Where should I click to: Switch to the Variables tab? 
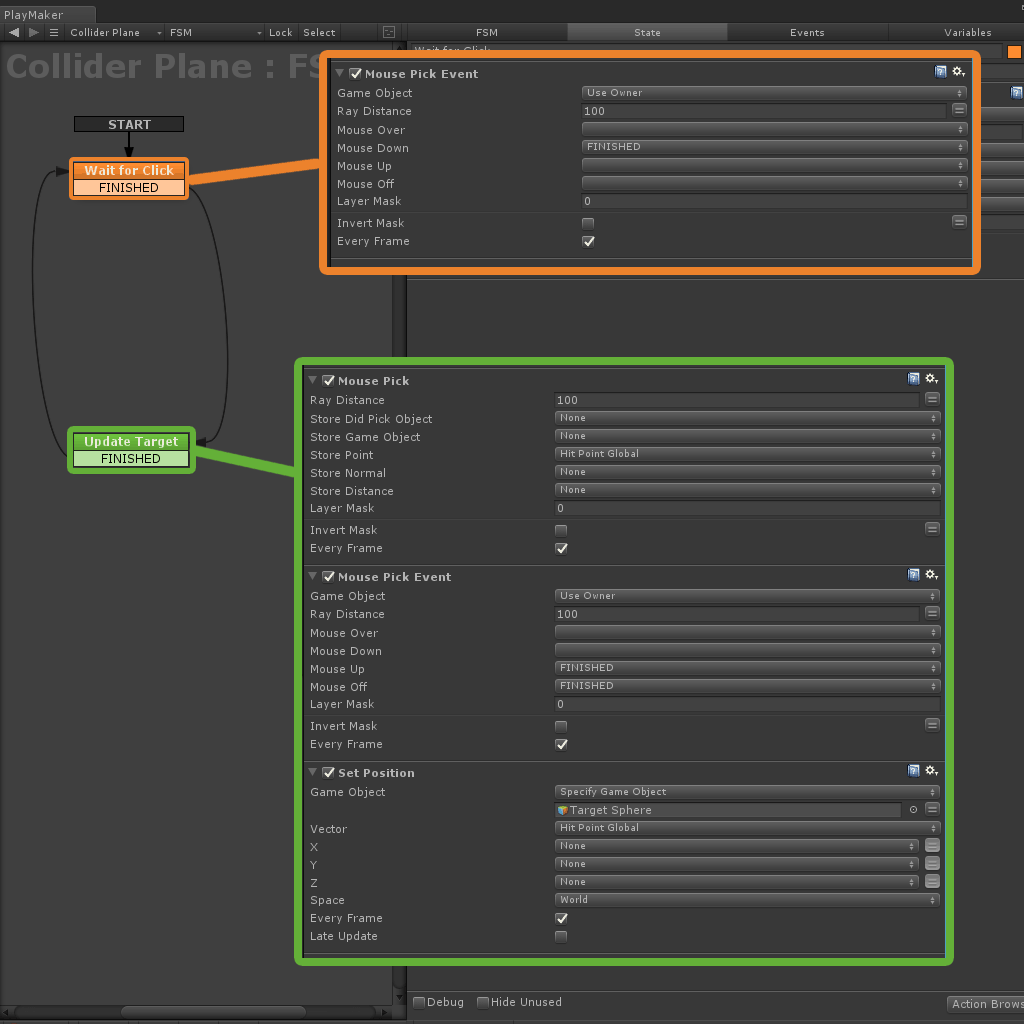(967, 32)
